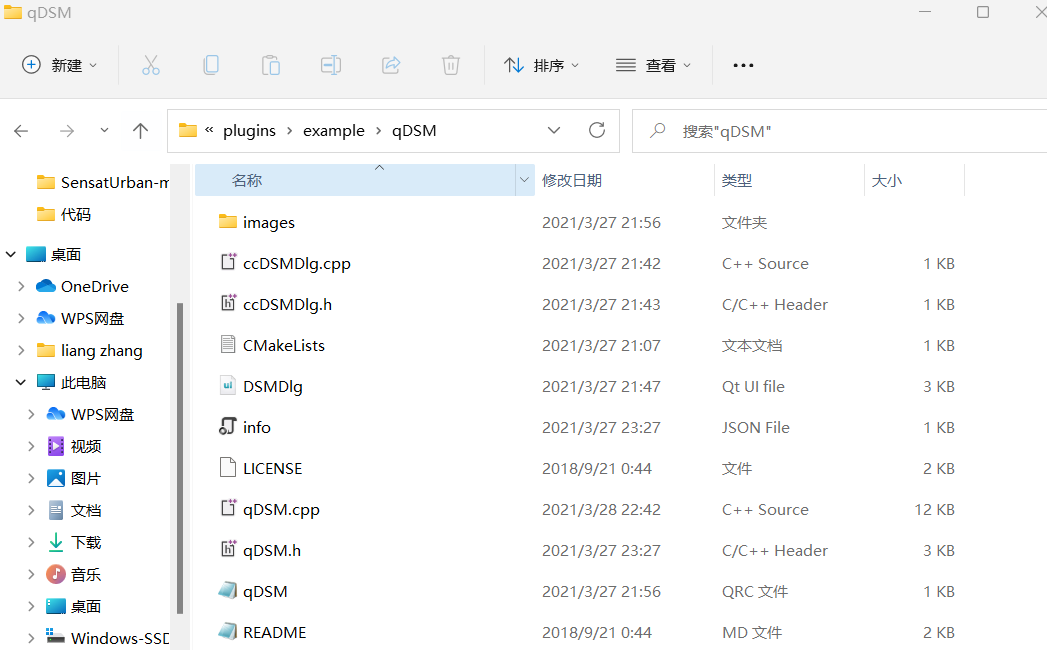Viewport: 1047px width, 650px height.
Task: Select 此电脑 in the navigation pane
Action: pos(71,382)
